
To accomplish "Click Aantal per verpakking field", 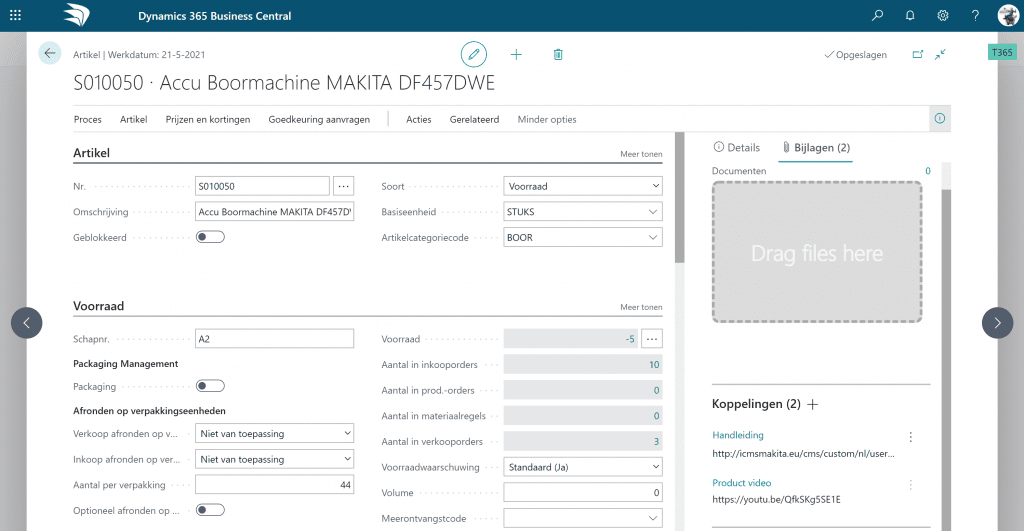I will 274,485.
